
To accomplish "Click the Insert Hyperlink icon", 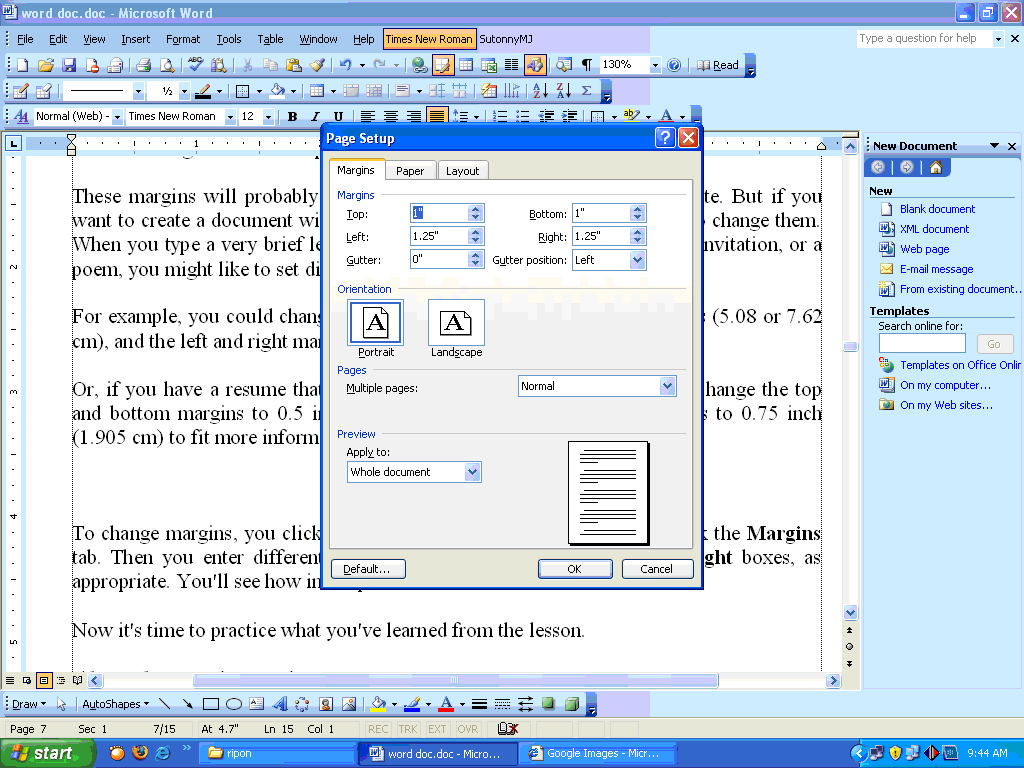I will coord(418,63).
